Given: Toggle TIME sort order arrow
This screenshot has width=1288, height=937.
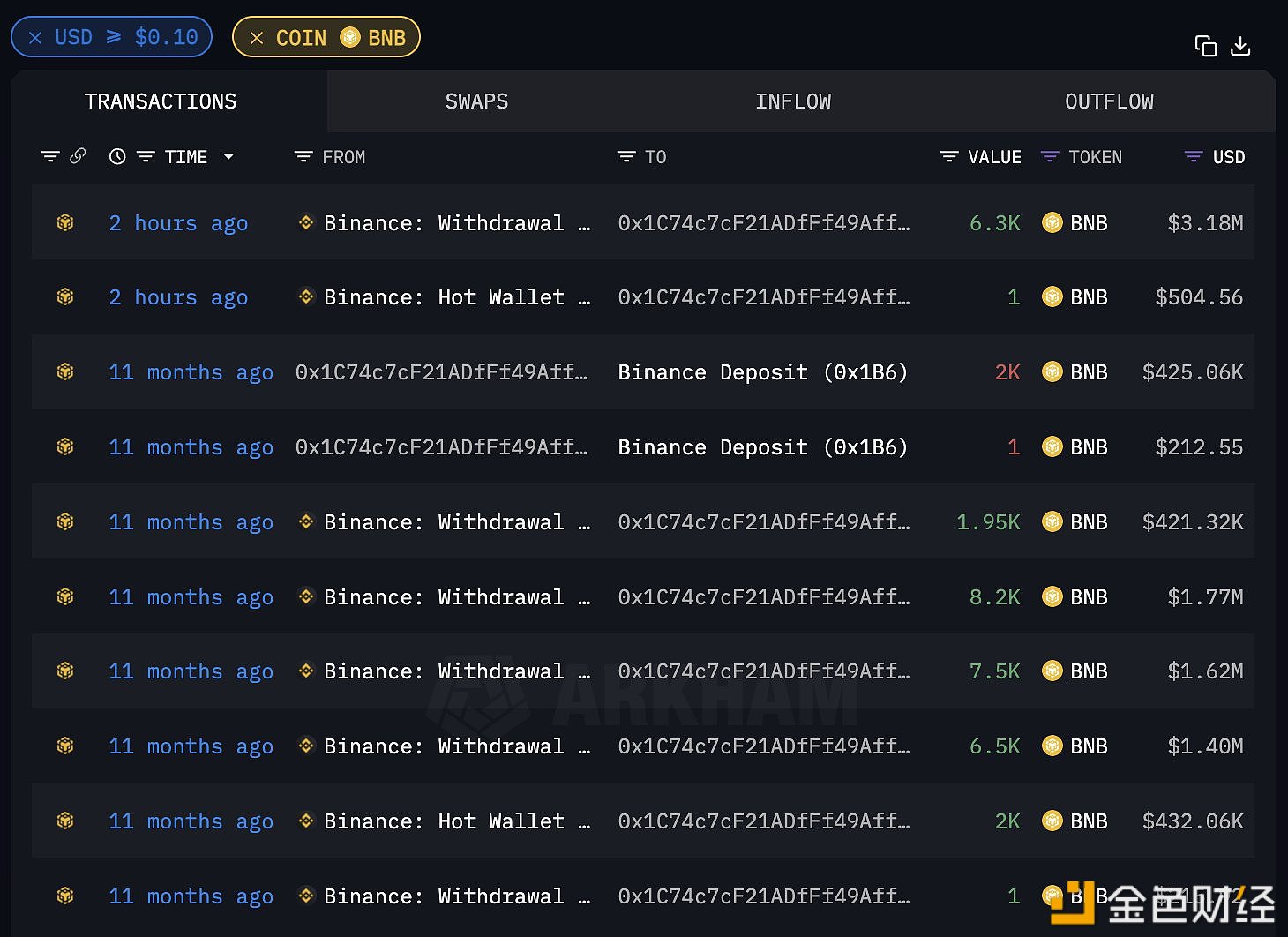Looking at the screenshot, I should (x=228, y=157).
